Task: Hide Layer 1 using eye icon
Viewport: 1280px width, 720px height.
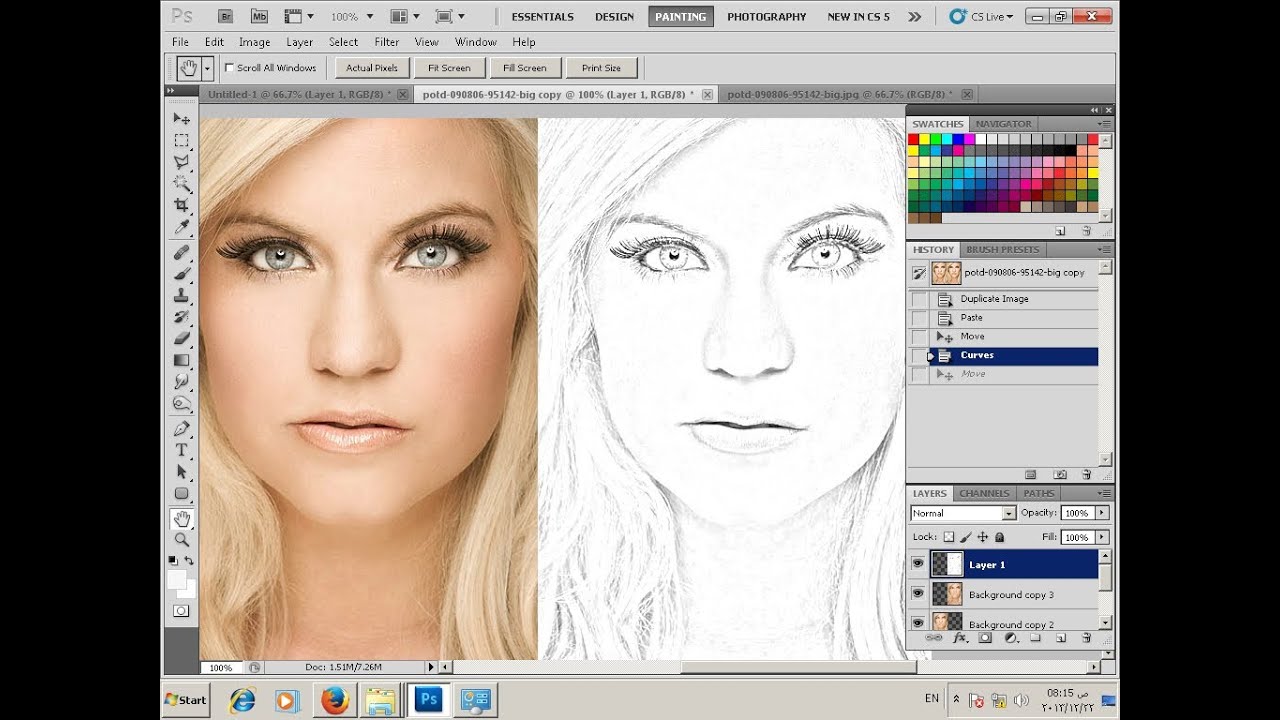Action: 917,564
